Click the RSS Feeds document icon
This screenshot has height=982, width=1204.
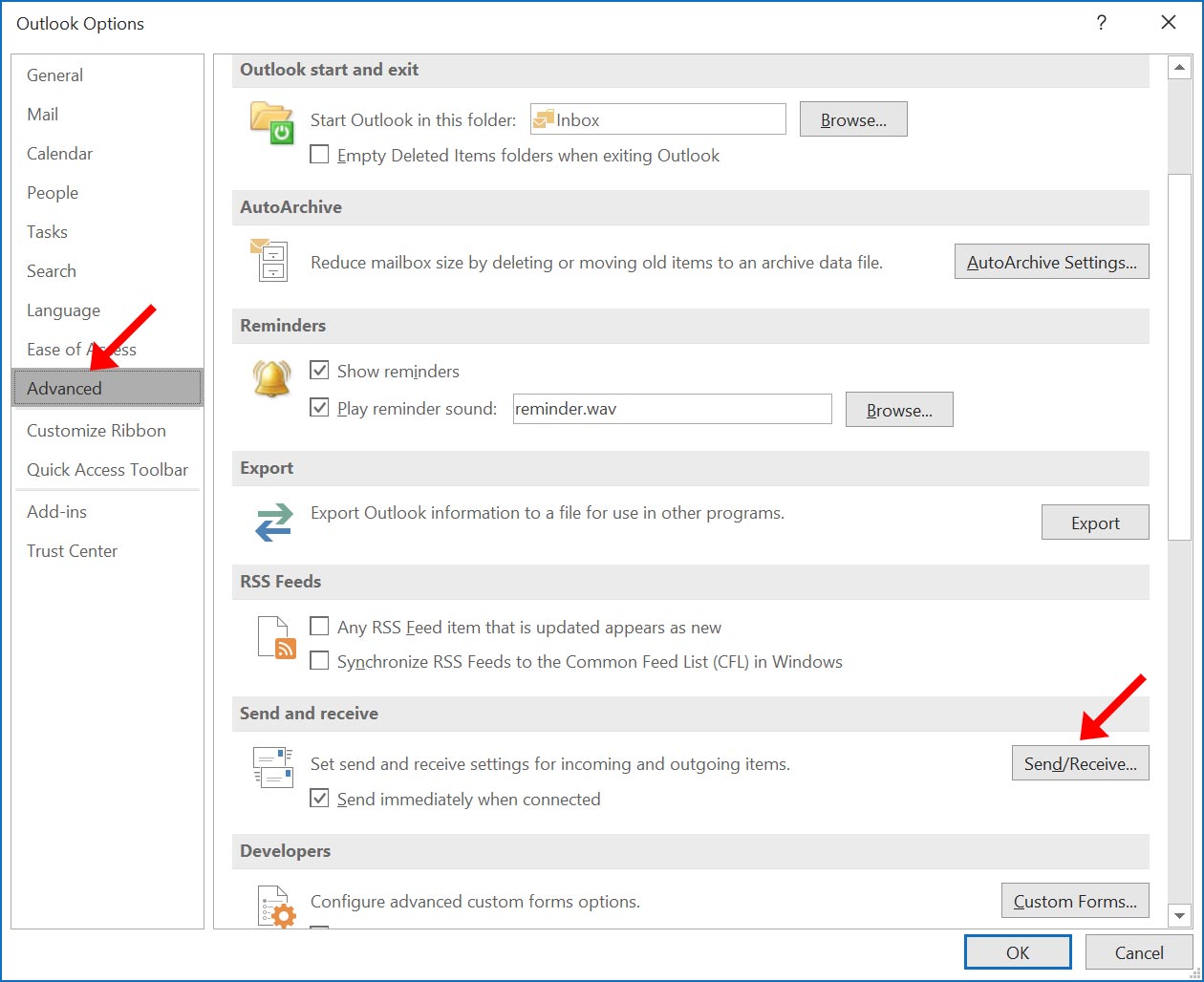pyautogui.click(x=277, y=638)
